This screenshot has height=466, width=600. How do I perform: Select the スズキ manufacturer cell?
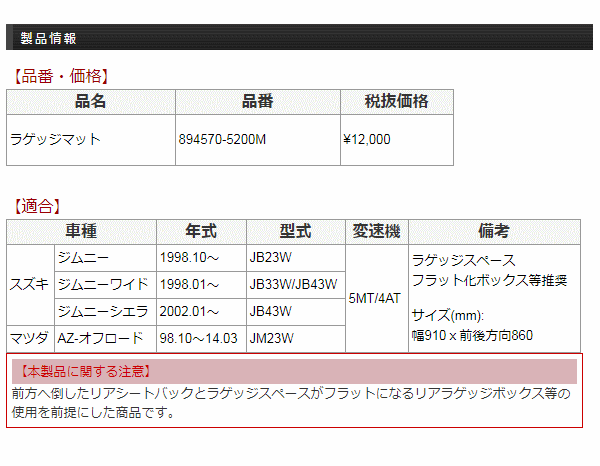coord(30,284)
